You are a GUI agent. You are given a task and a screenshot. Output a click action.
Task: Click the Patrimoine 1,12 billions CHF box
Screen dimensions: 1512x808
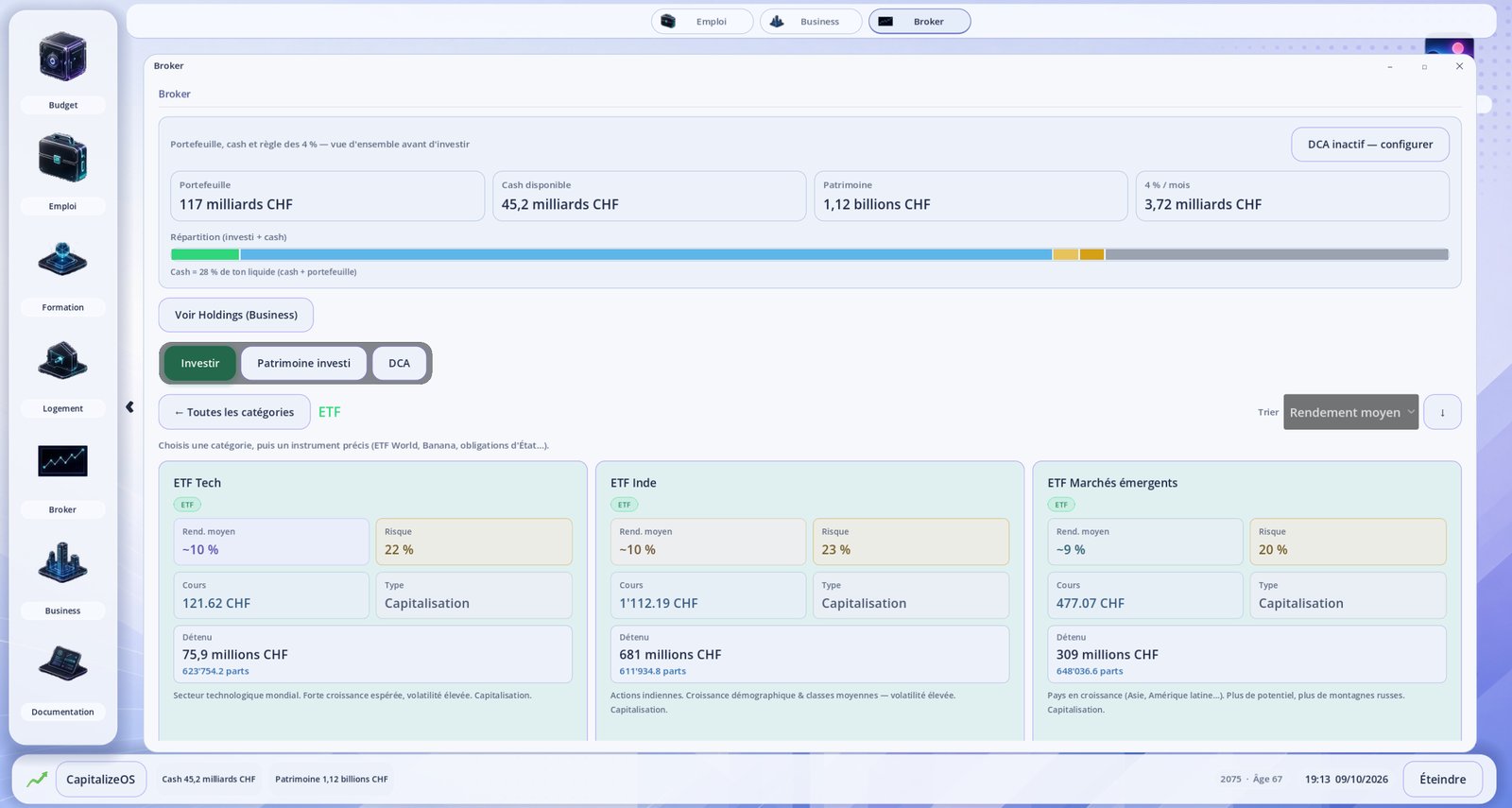(x=971, y=196)
